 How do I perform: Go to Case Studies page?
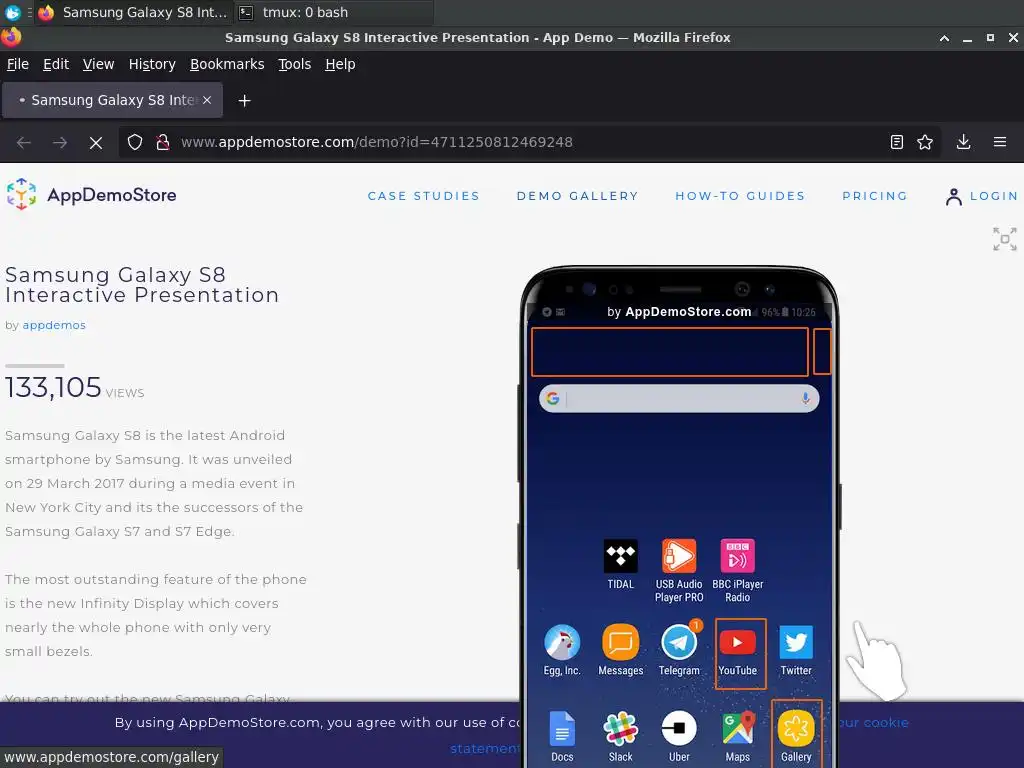tap(423, 196)
